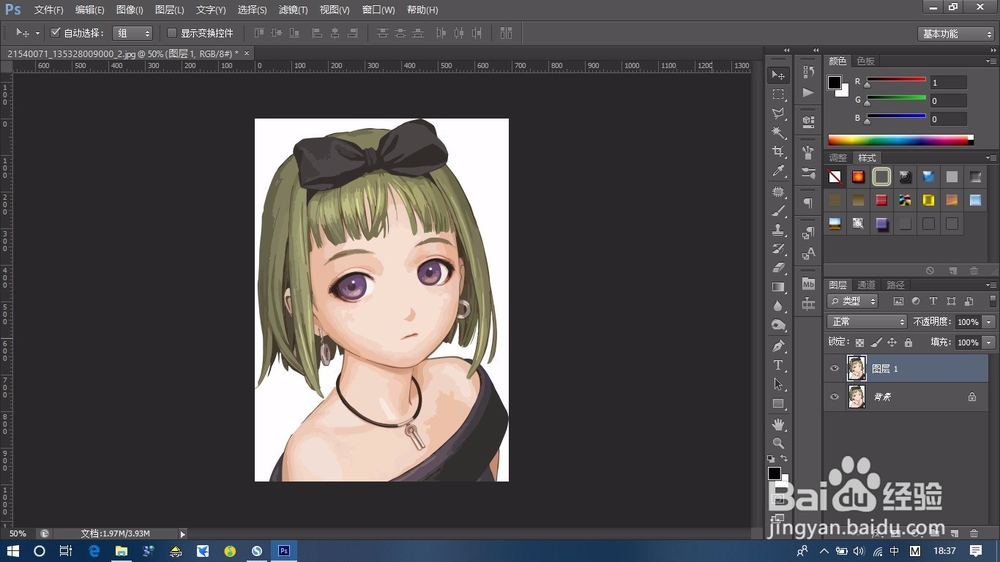The width and height of the screenshot is (1000, 562).
Task: Open the 组 auto-select dropdown
Action: 132,33
